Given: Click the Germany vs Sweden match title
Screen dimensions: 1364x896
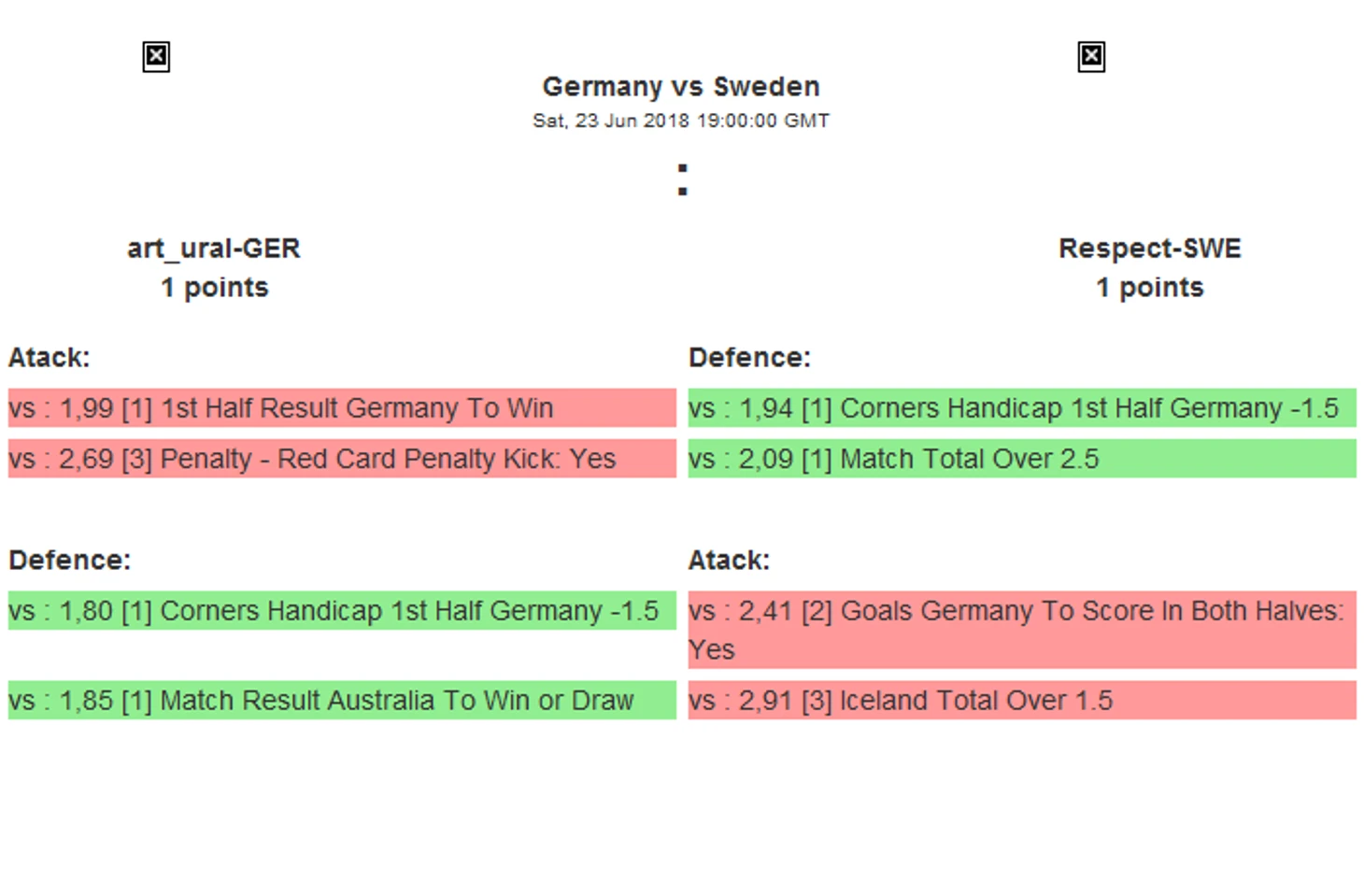Looking at the screenshot, I should 681,87.
